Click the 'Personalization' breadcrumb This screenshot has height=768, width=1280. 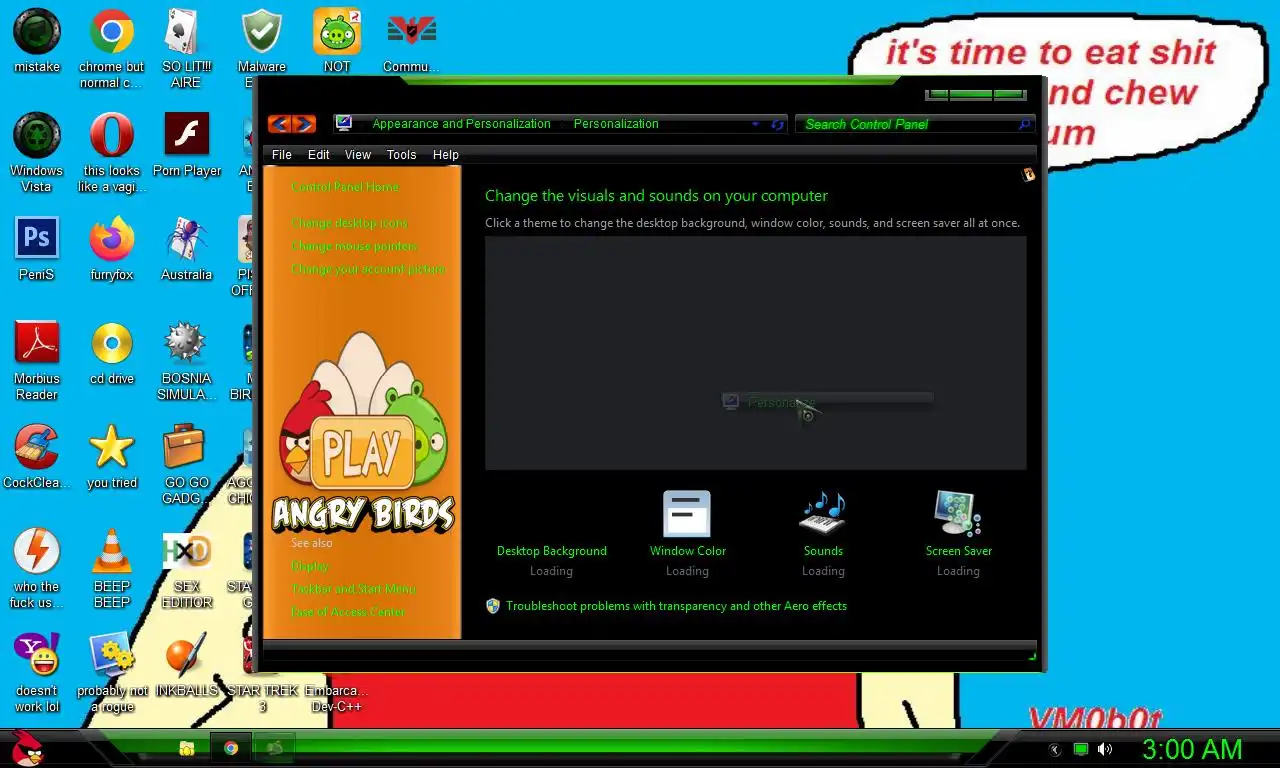pos(616,124)
